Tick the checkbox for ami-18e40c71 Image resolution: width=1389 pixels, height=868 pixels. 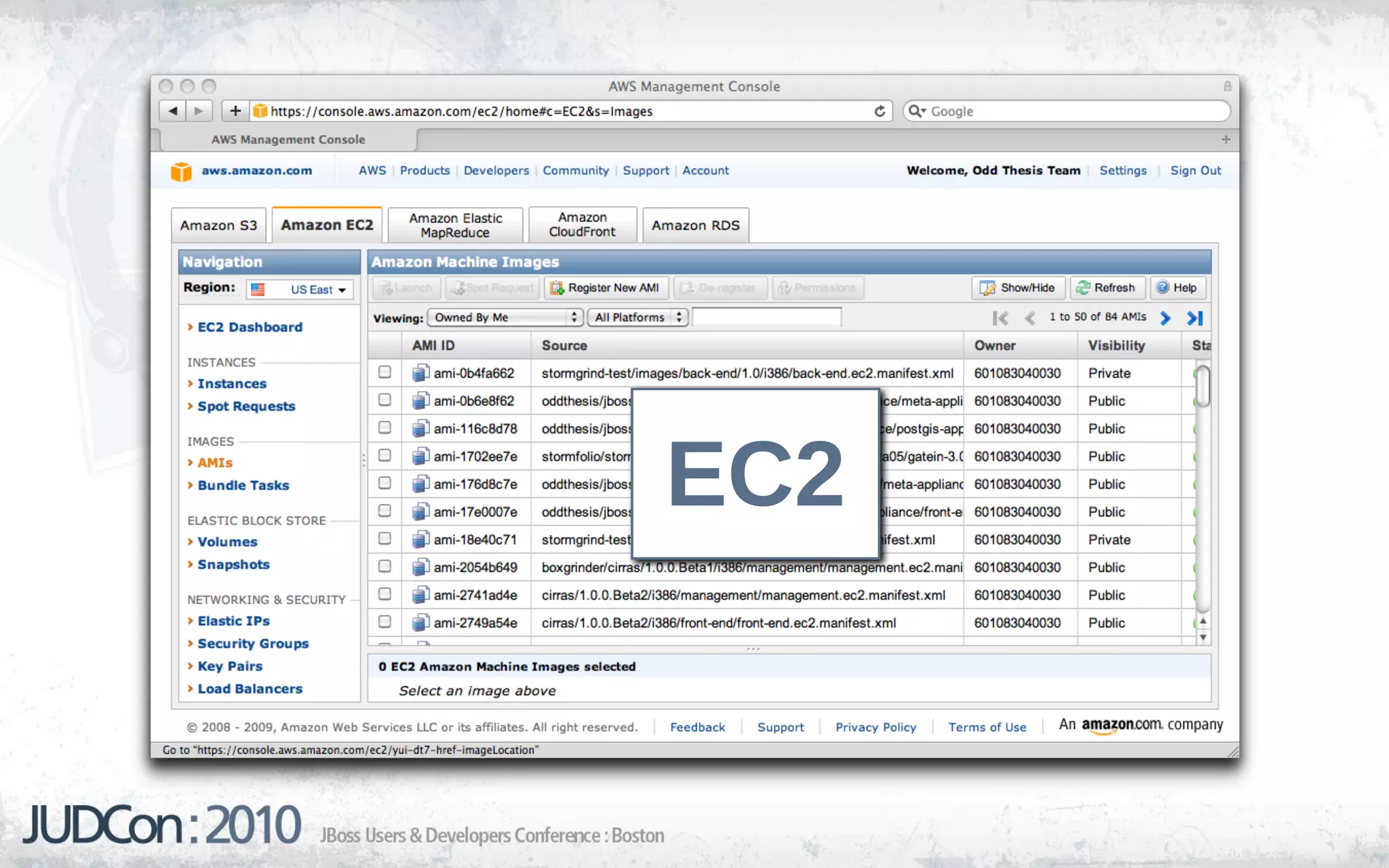385,538
